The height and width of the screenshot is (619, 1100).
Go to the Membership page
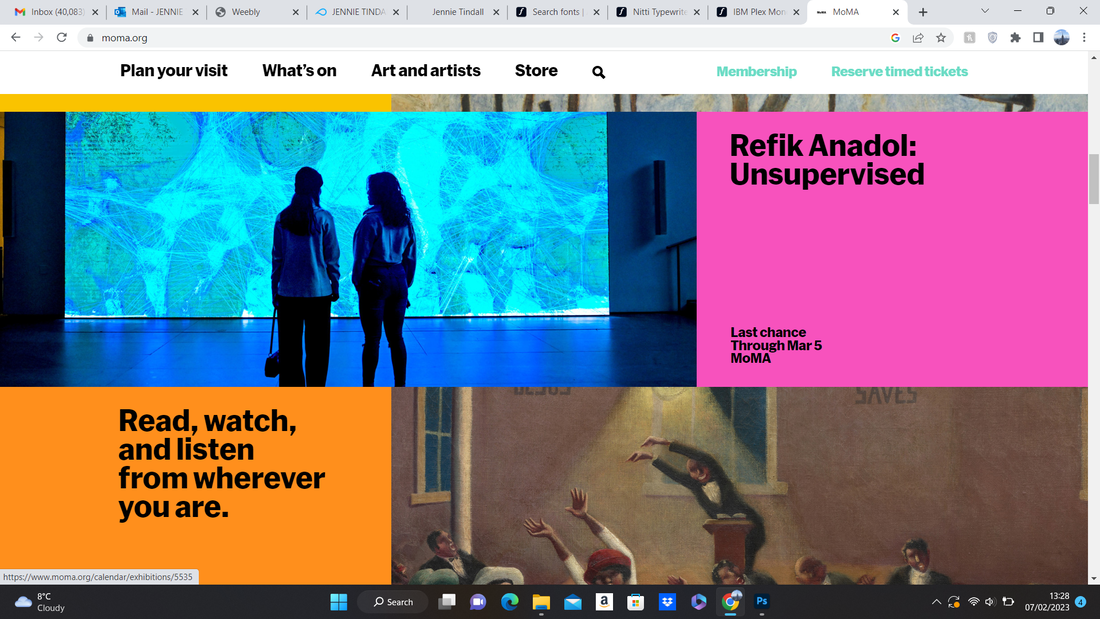[756, 72]
